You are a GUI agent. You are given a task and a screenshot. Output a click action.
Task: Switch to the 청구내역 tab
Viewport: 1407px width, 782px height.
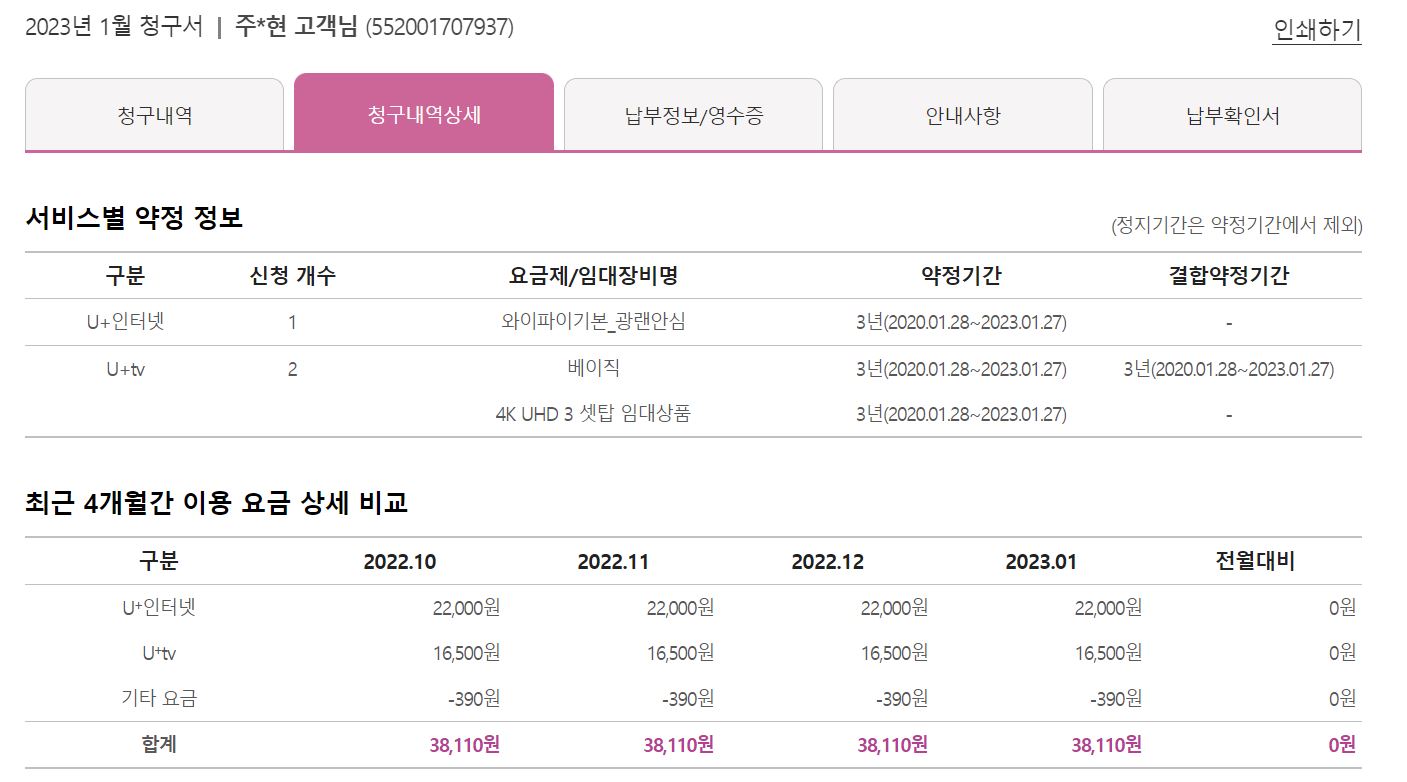coord(154,115)
